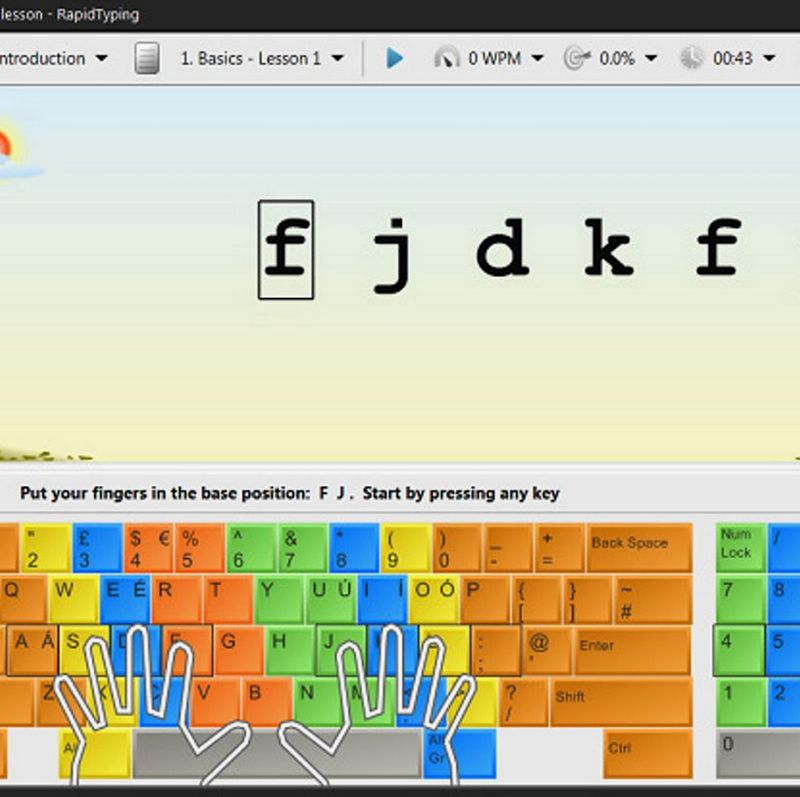The width and height of the screenshot is (800, 797).
Task: Click the clock timer icon
Action: 691,58
